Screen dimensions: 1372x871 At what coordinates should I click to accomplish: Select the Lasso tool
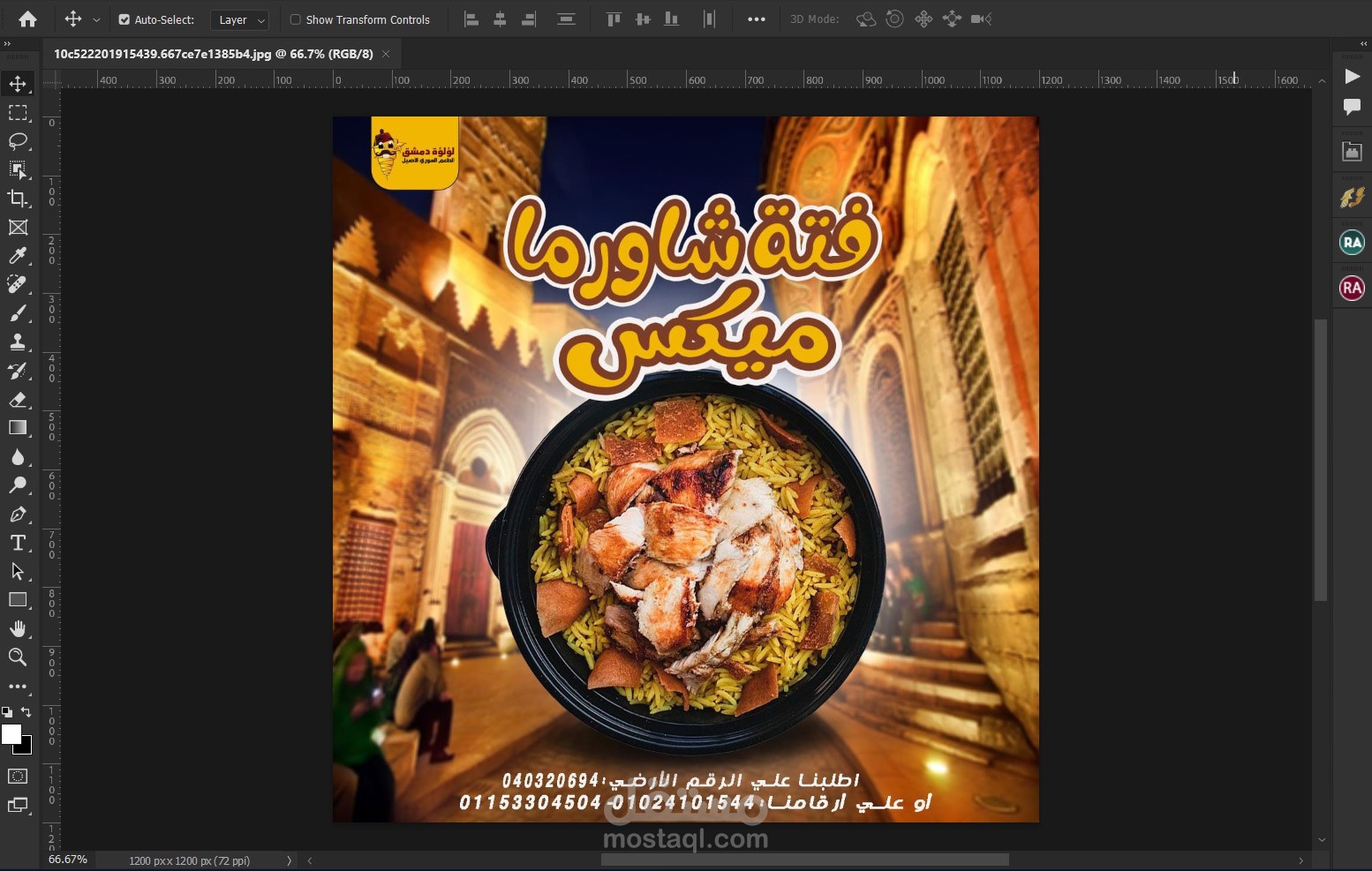pyautogui.click(x=18, y=141)
